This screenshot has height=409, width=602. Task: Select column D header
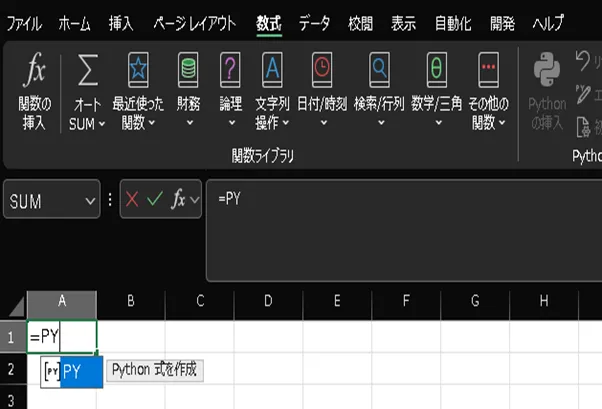click(x=268, y=301)
